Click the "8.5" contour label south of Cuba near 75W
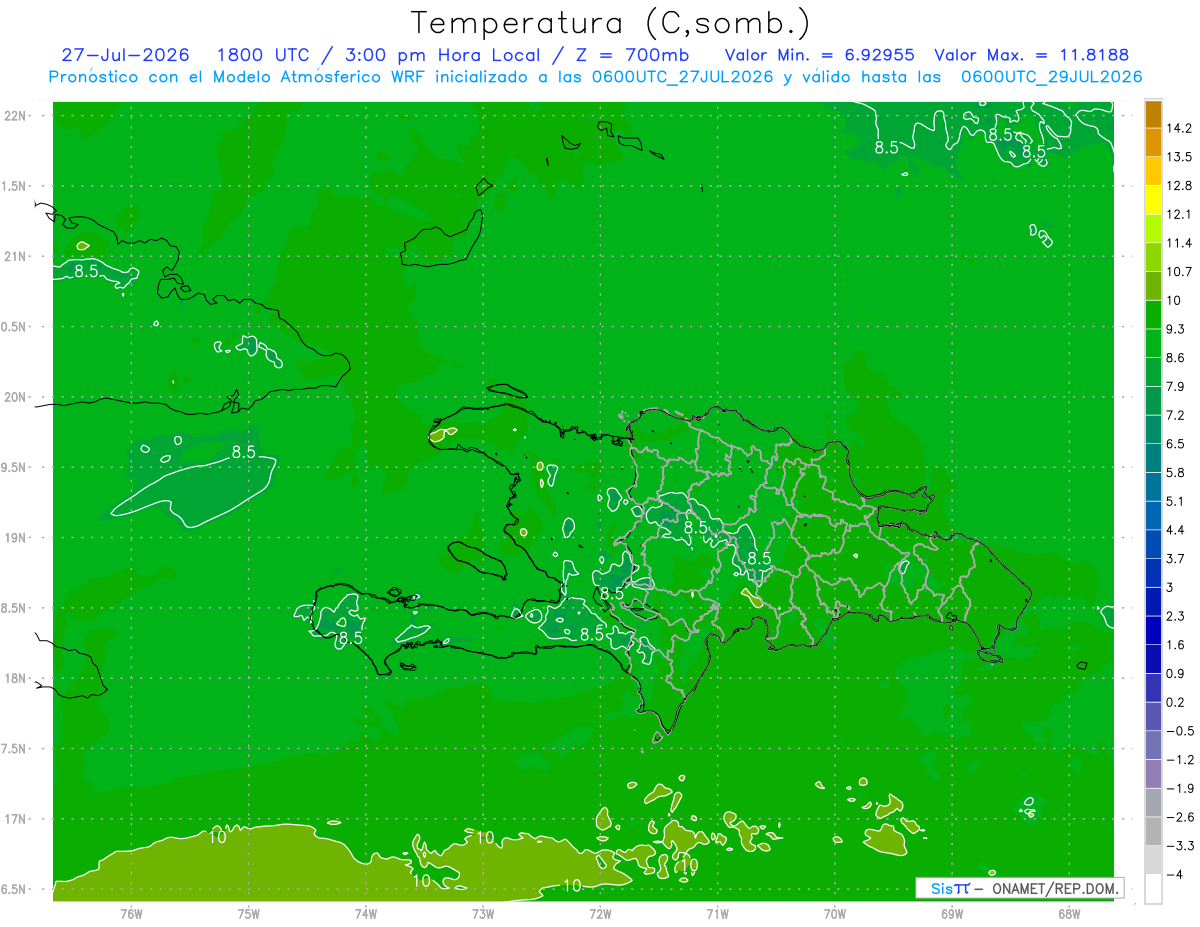Image resolution: width=1200 pixels, height=927 pixels. click(x=243, y=452)
